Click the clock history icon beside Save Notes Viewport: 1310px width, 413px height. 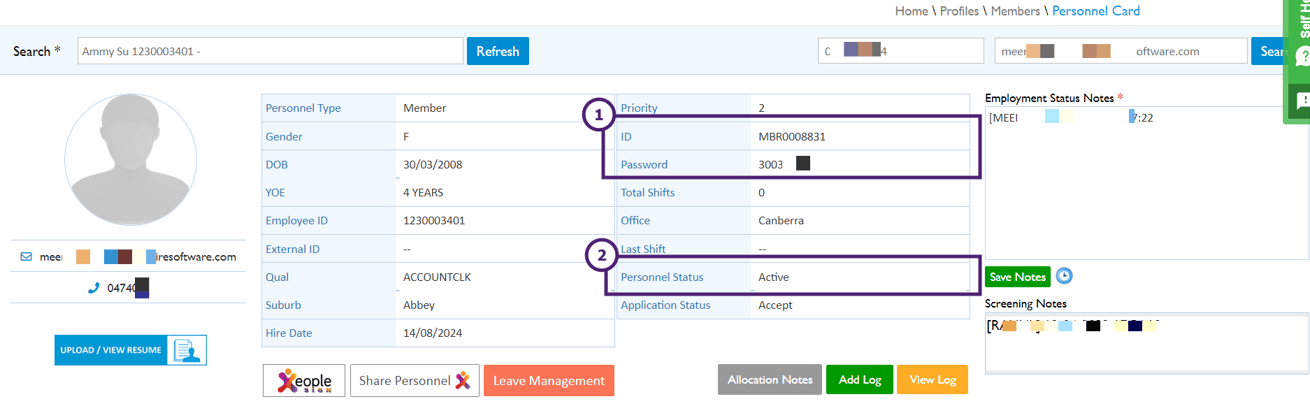(1064, 276)
